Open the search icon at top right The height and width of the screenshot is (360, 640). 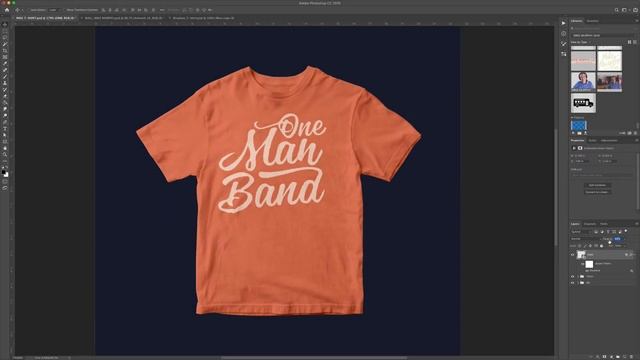617,10
